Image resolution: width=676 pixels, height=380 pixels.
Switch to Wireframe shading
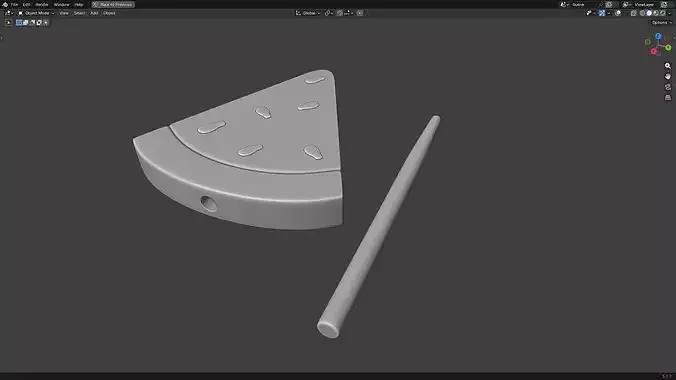pyautogui.click(x=642, y=13)
